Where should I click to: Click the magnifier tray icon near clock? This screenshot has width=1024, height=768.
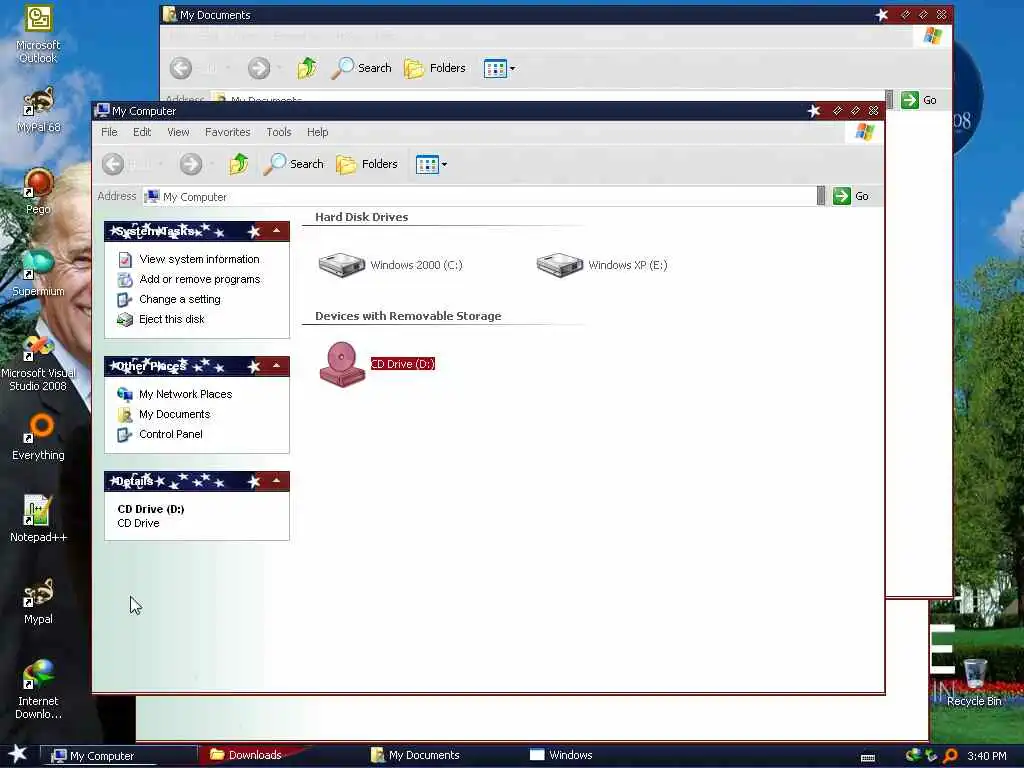(x=950, y=756)
